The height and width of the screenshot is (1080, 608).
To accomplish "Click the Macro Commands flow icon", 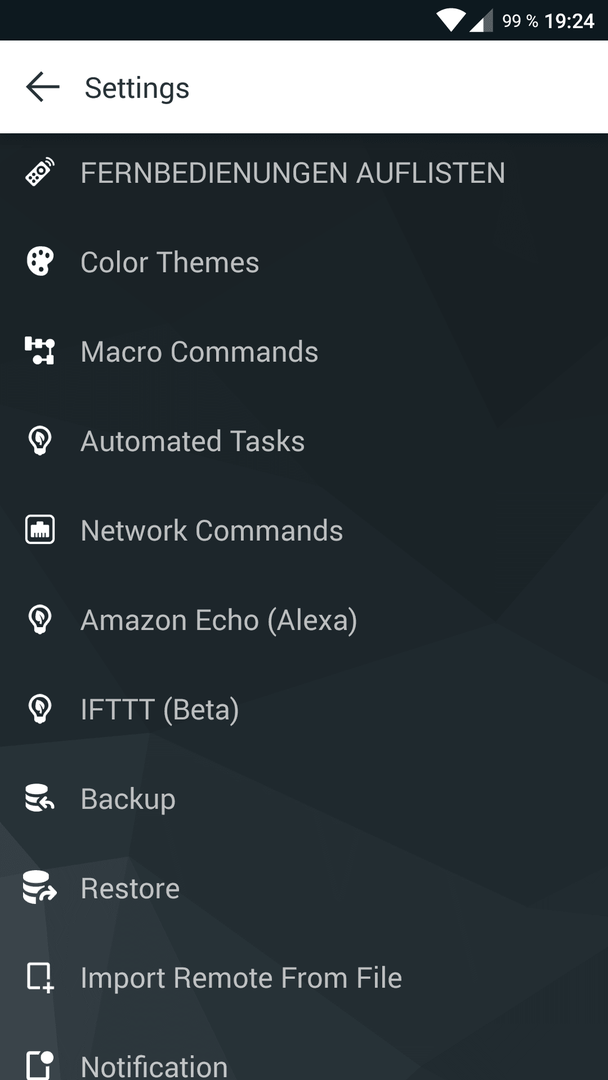I will tap(40, 351).
